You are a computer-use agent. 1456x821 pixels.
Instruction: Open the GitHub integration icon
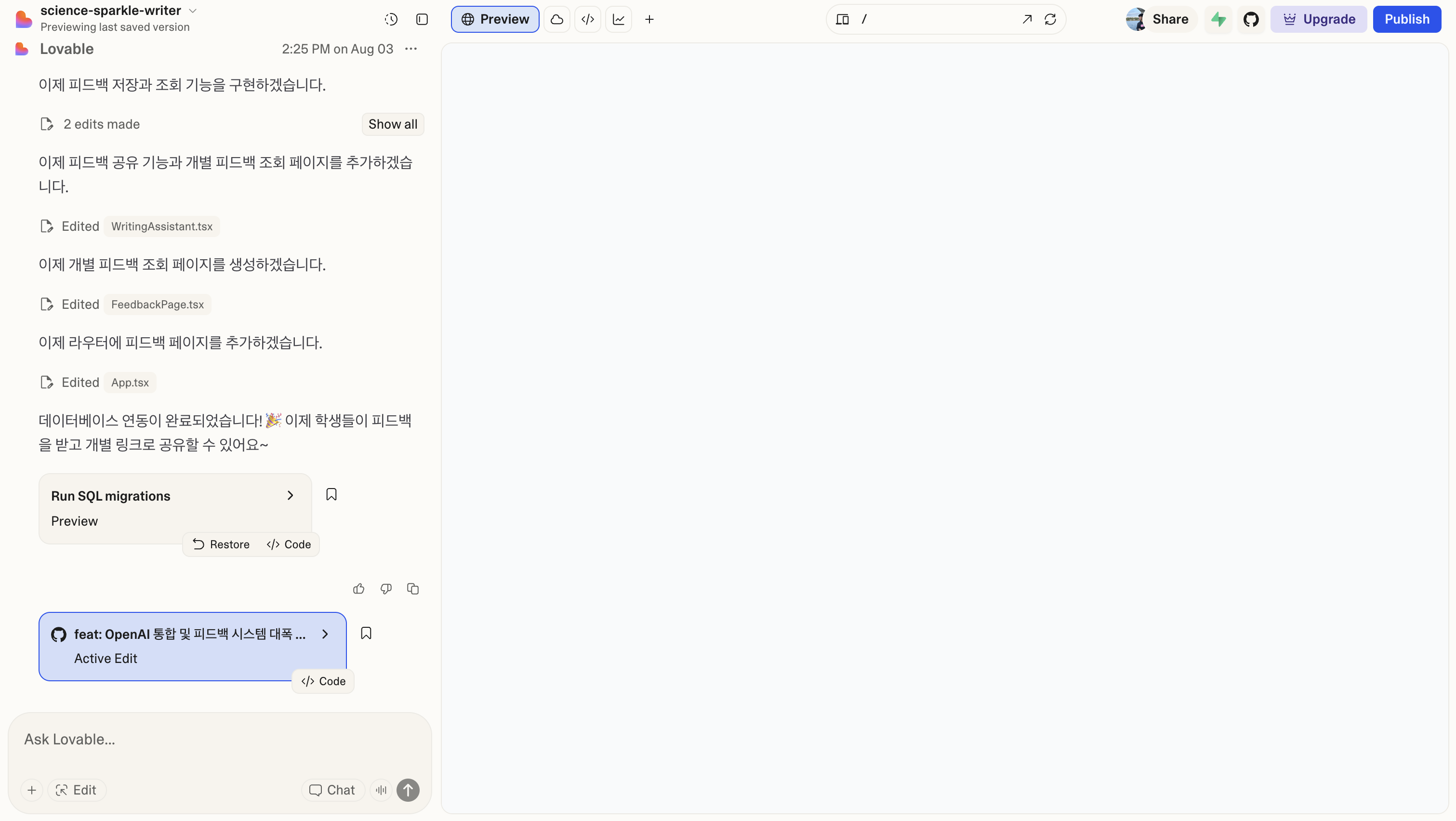click(x=1251, y=19)
